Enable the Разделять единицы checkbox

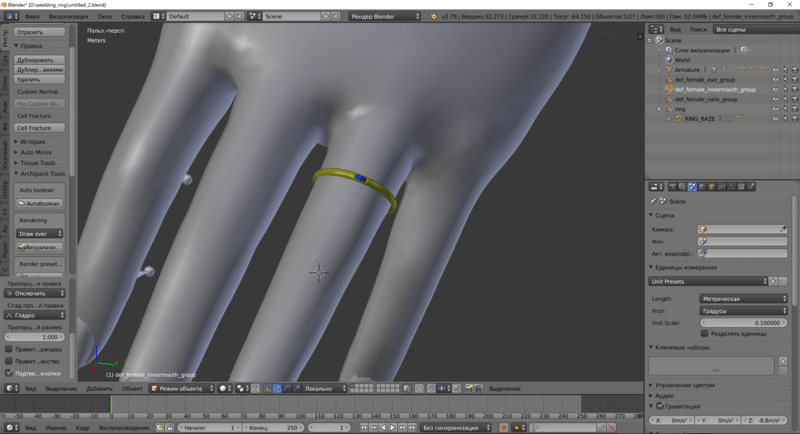tap(704, 333)
